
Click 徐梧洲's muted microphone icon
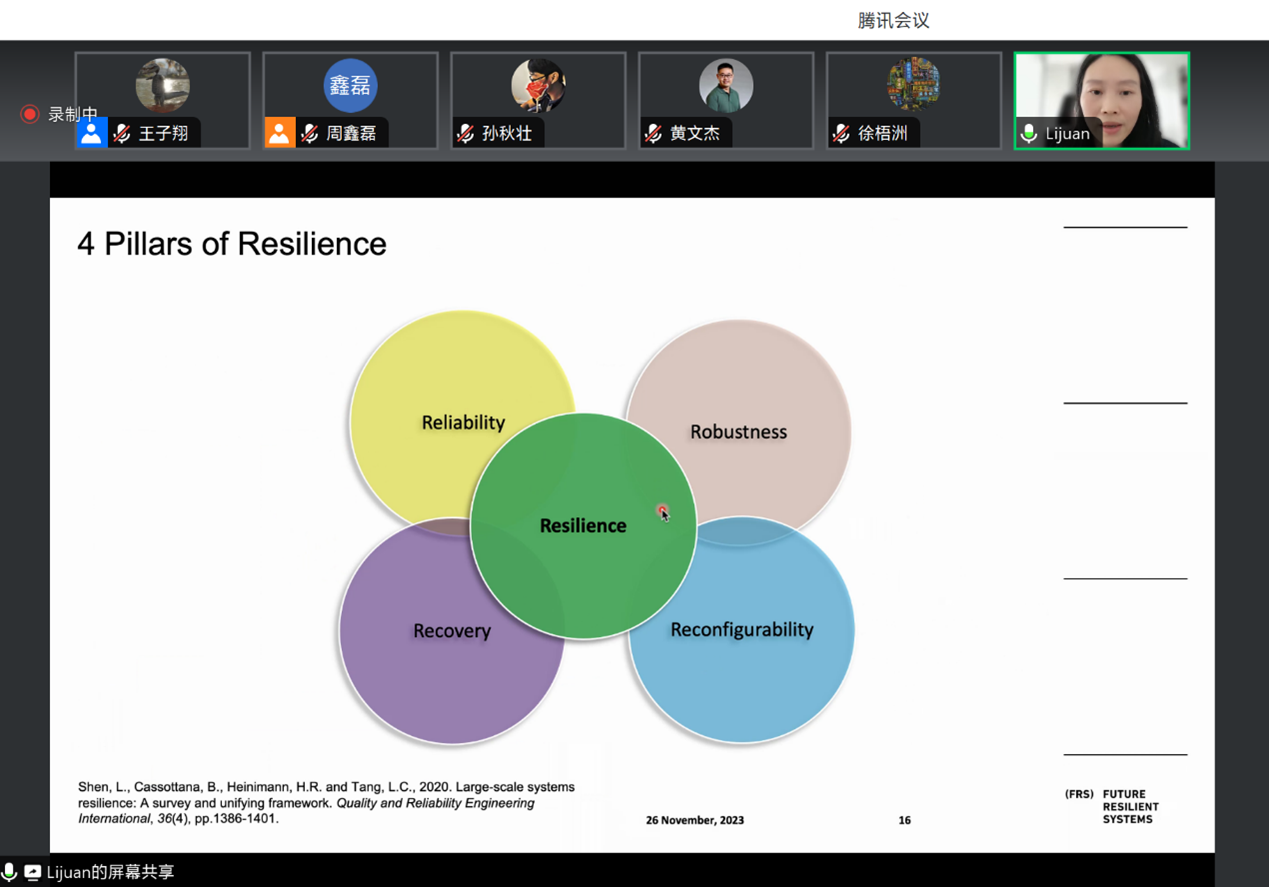(x=842, y=133)
